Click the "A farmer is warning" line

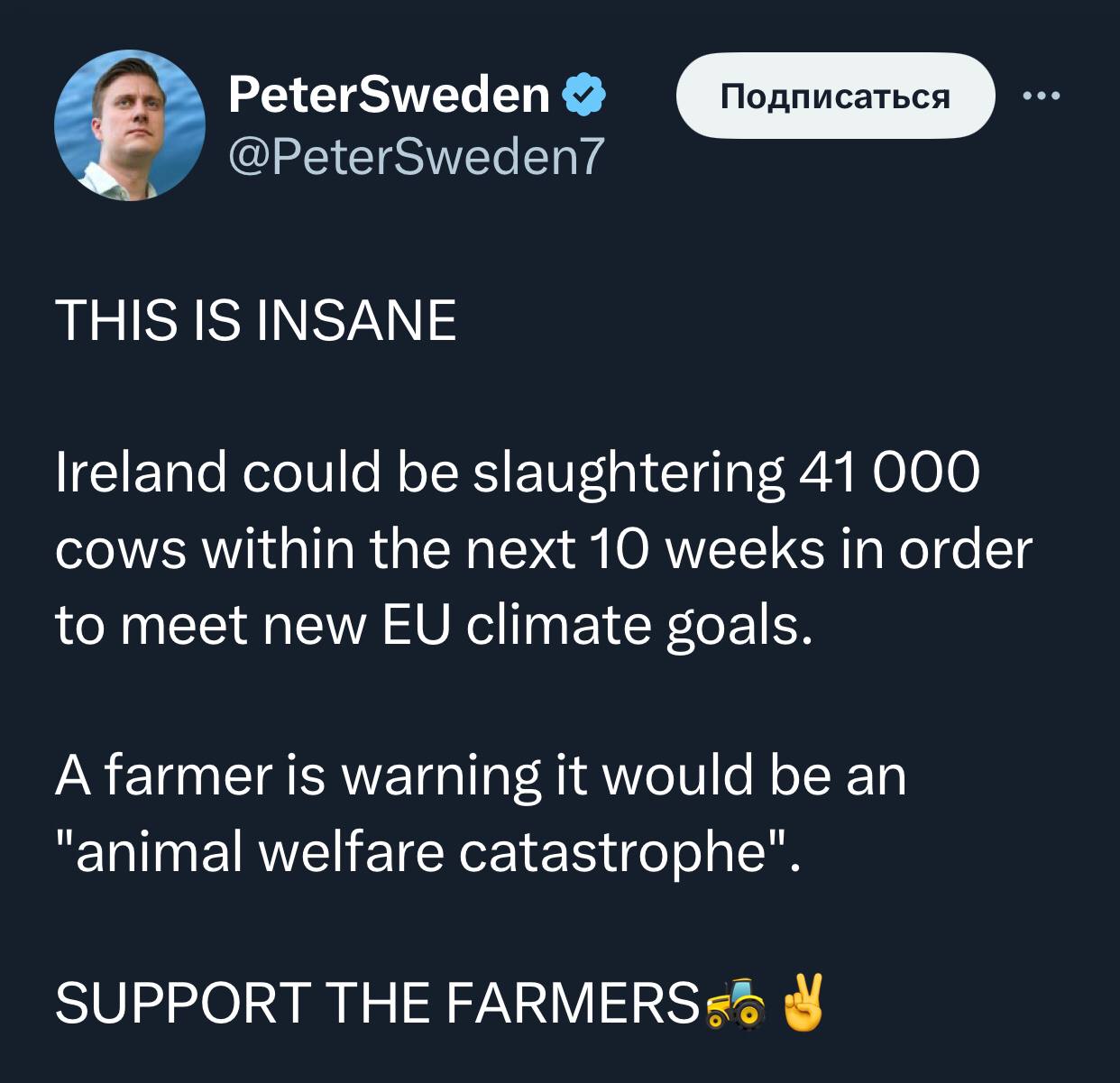tap(297, 776)
